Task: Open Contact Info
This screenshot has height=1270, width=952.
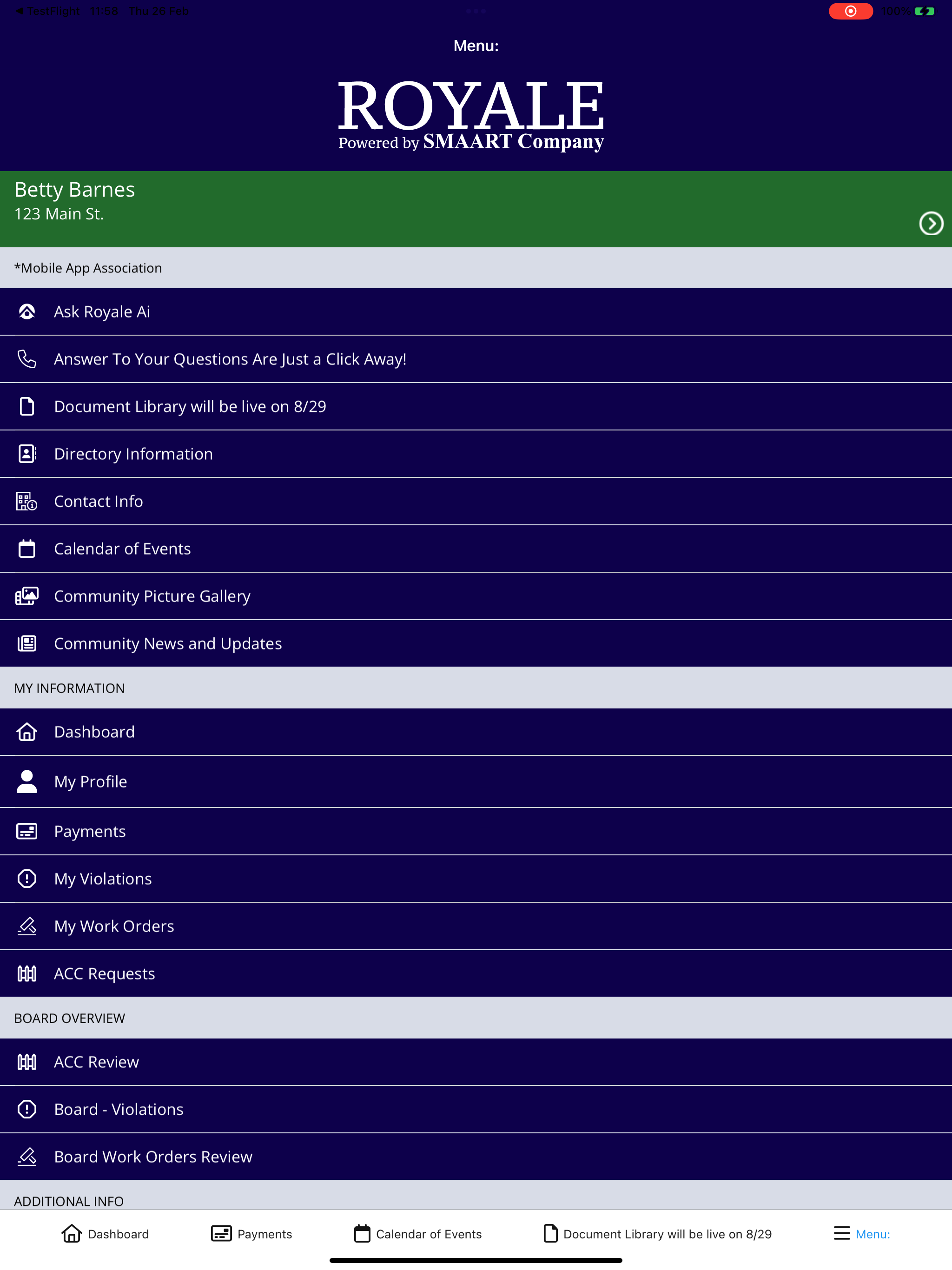Action: 476,501
